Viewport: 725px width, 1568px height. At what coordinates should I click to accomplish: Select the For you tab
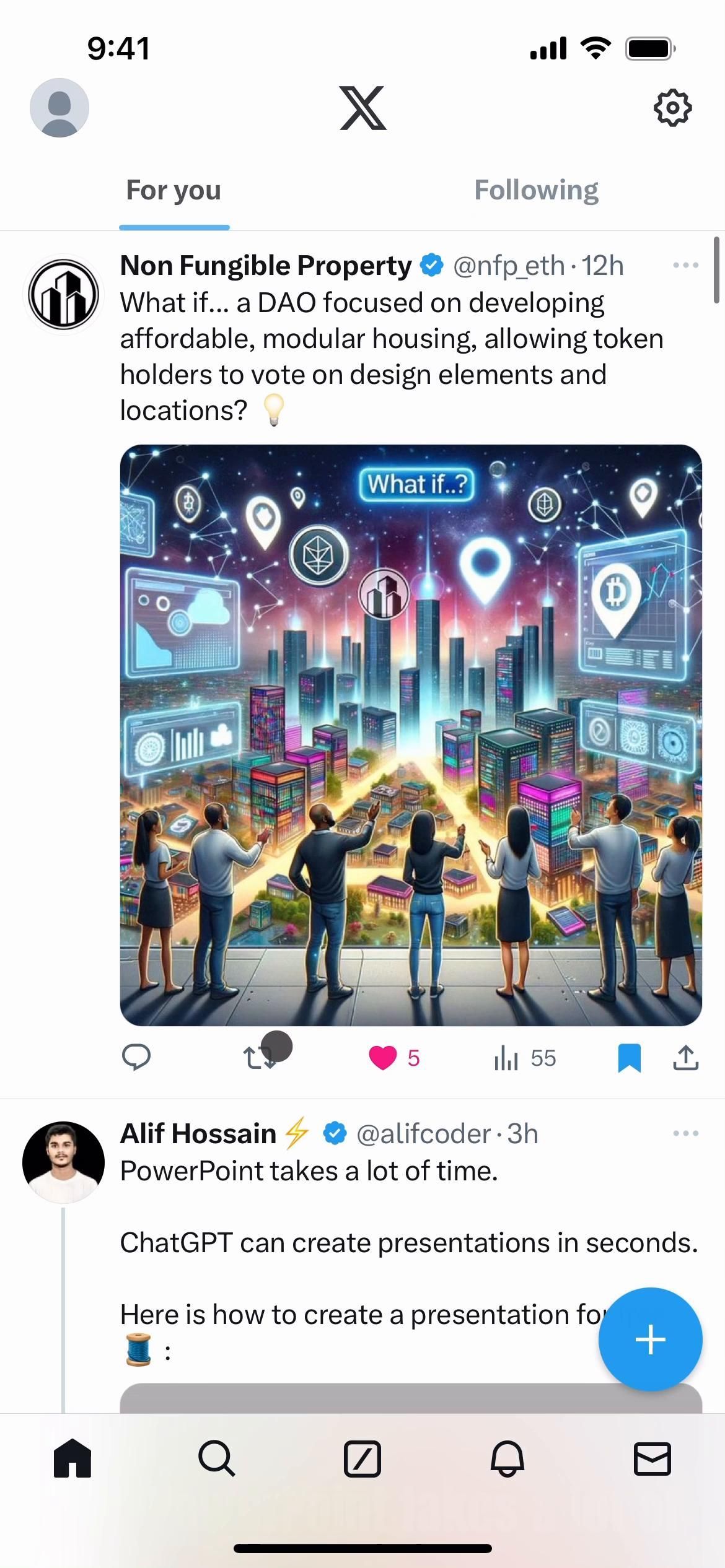(174, 189)
